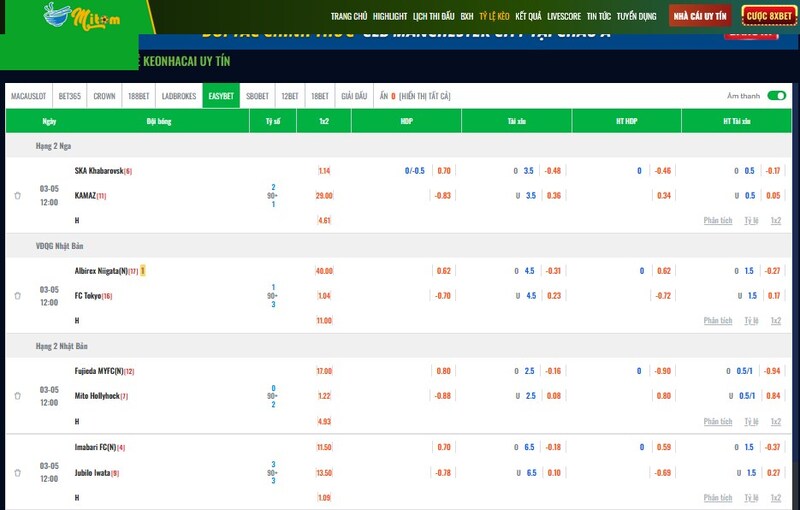Screen dimensions: 800x510
Task: Click the Keonhacai Uy Tín heading
Action: coord(186,61)
